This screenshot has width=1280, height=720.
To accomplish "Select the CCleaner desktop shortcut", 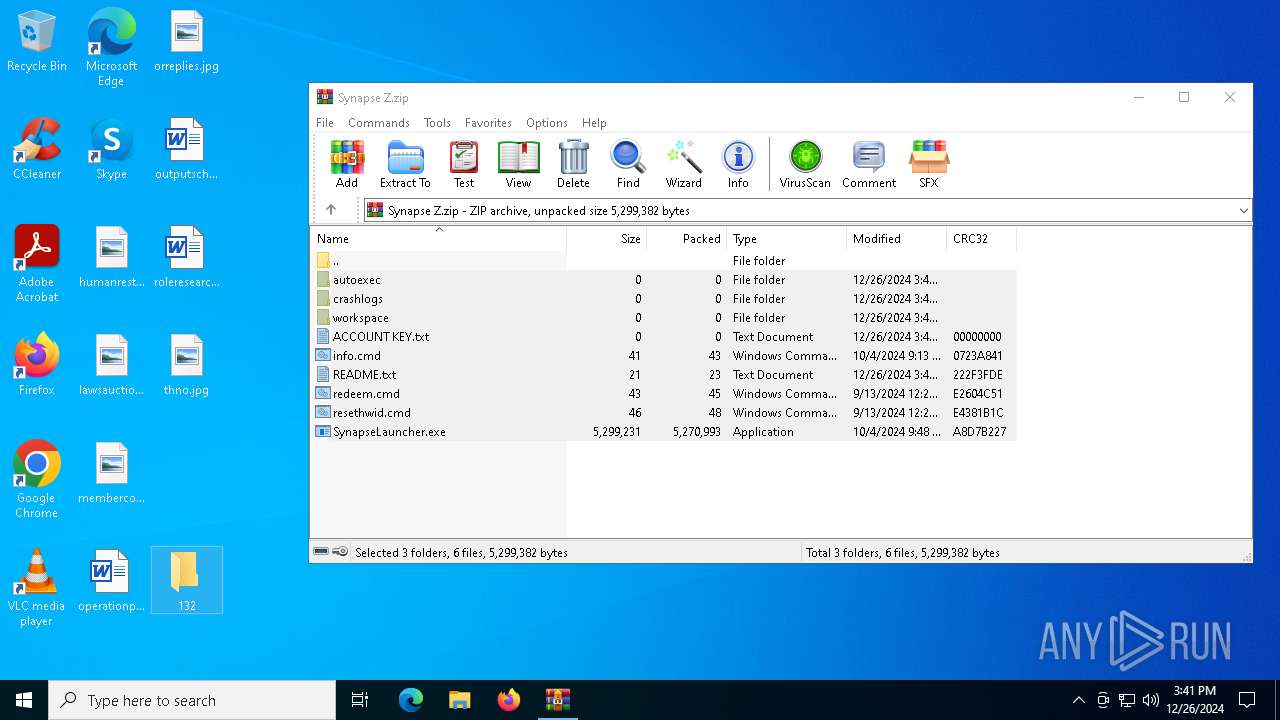I will click(x=37, y=150).
